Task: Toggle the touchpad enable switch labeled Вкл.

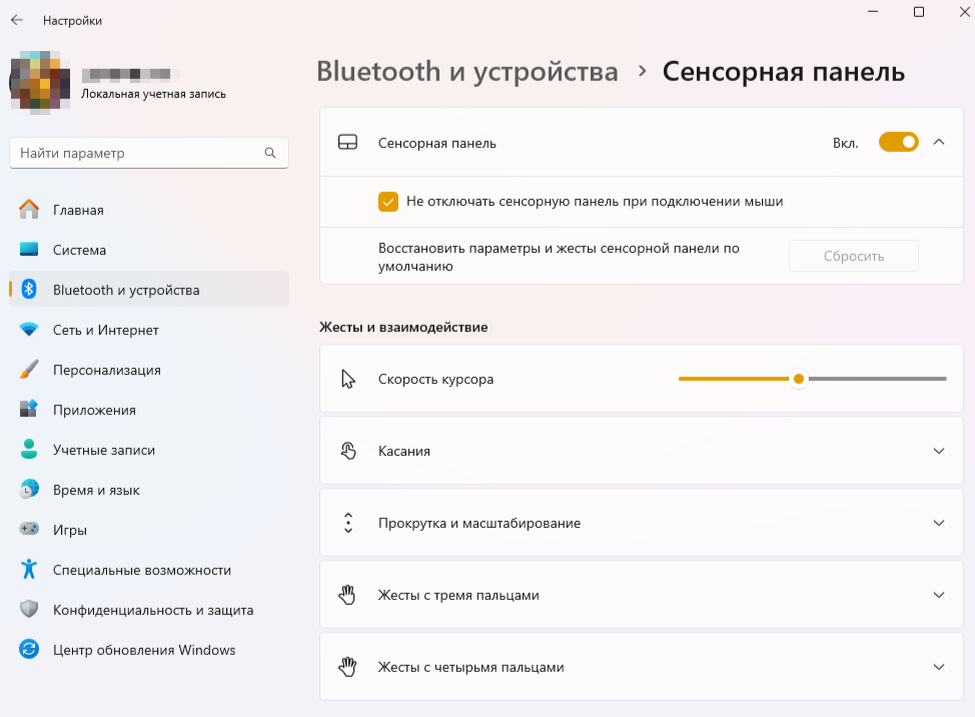Action: point(898,142)
